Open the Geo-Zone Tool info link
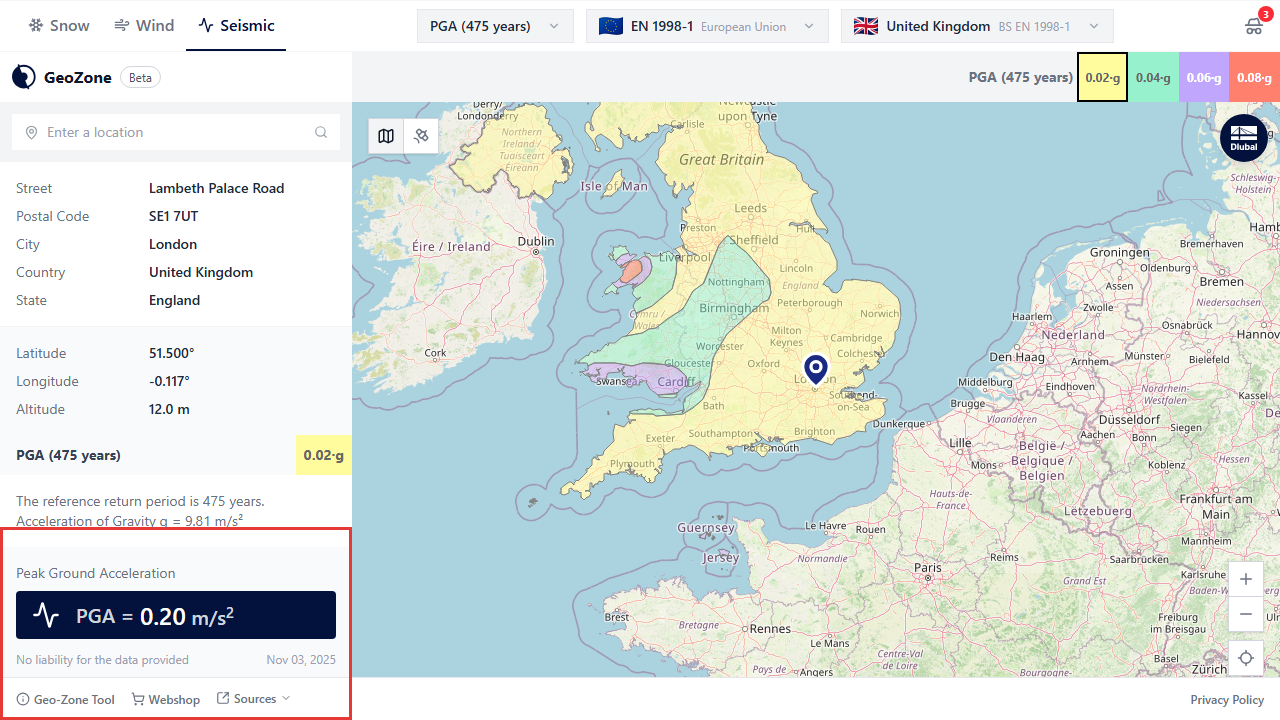Viewport: 1280px width, 720px height. [66, 700]
